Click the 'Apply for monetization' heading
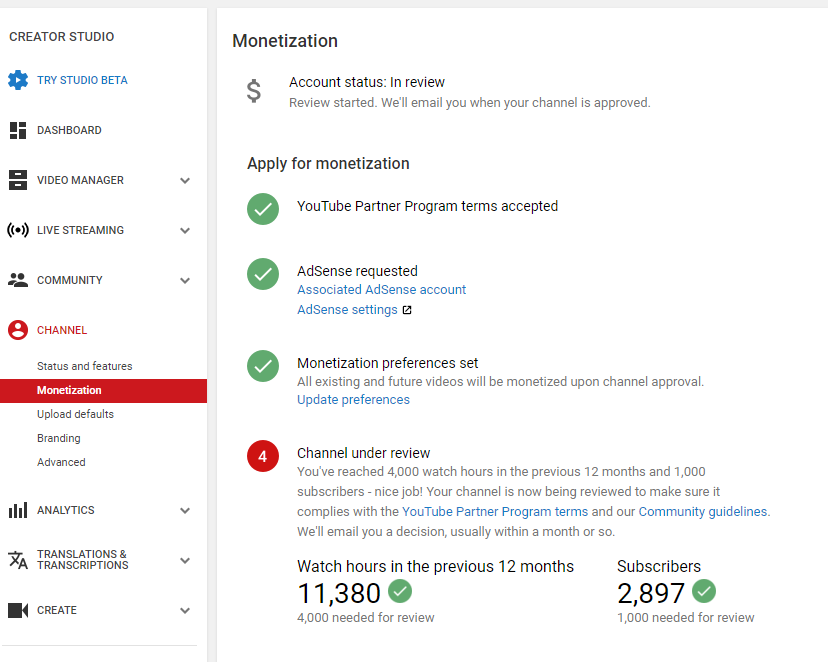 328,164
